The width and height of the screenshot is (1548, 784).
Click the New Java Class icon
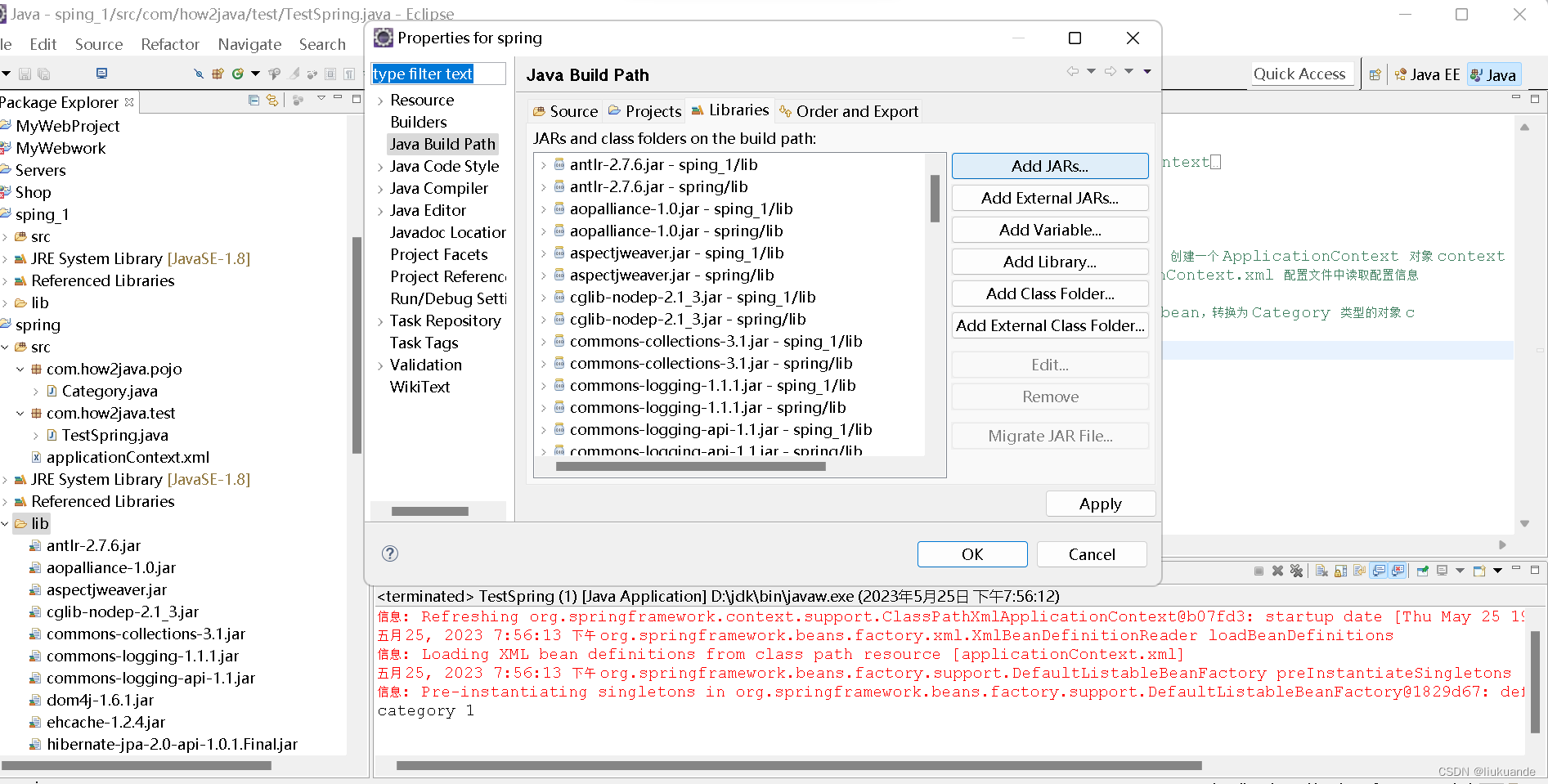238,74
